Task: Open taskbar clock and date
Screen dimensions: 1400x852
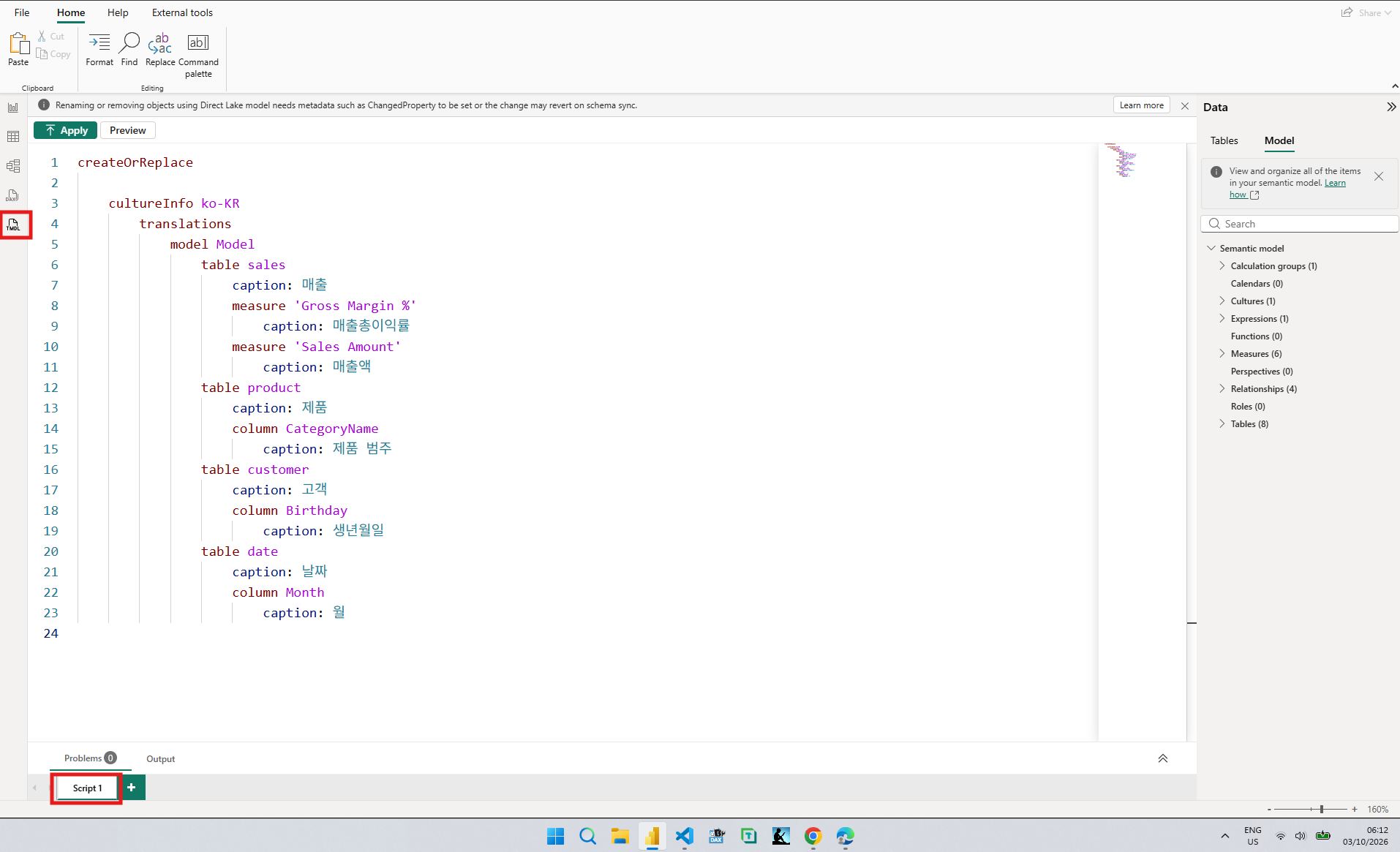Action: click(x=1366, y=836)
